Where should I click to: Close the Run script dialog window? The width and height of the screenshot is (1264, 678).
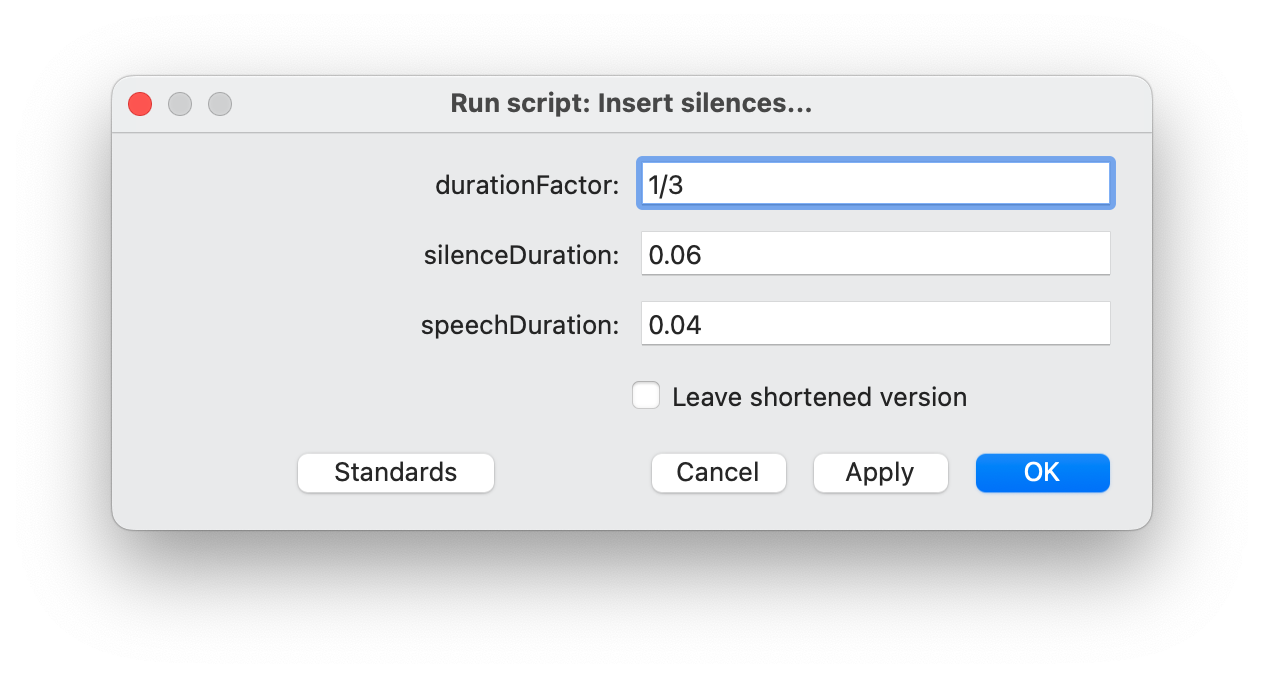point(140,103)
